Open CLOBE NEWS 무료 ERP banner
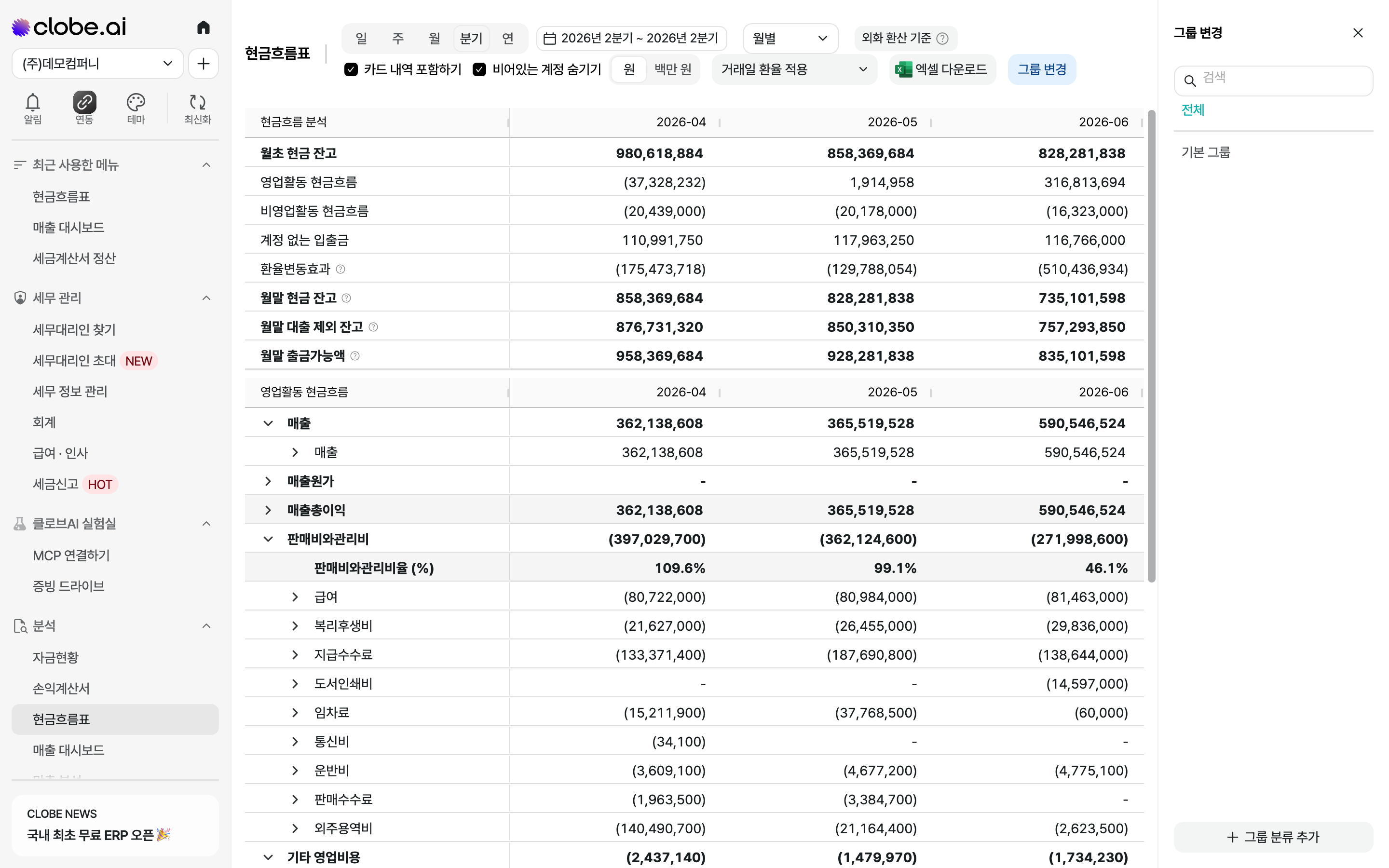 pos(115,825)
